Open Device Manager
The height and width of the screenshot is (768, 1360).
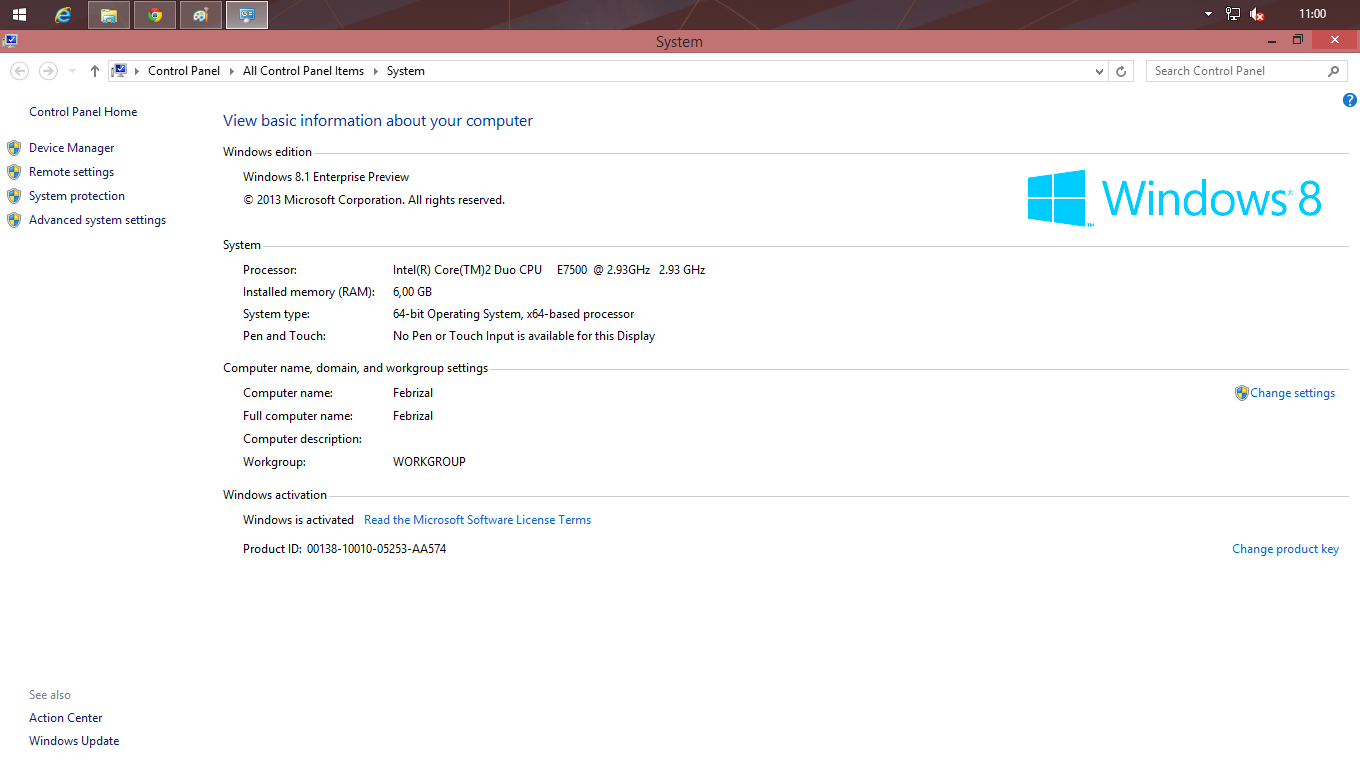point(71,148)
